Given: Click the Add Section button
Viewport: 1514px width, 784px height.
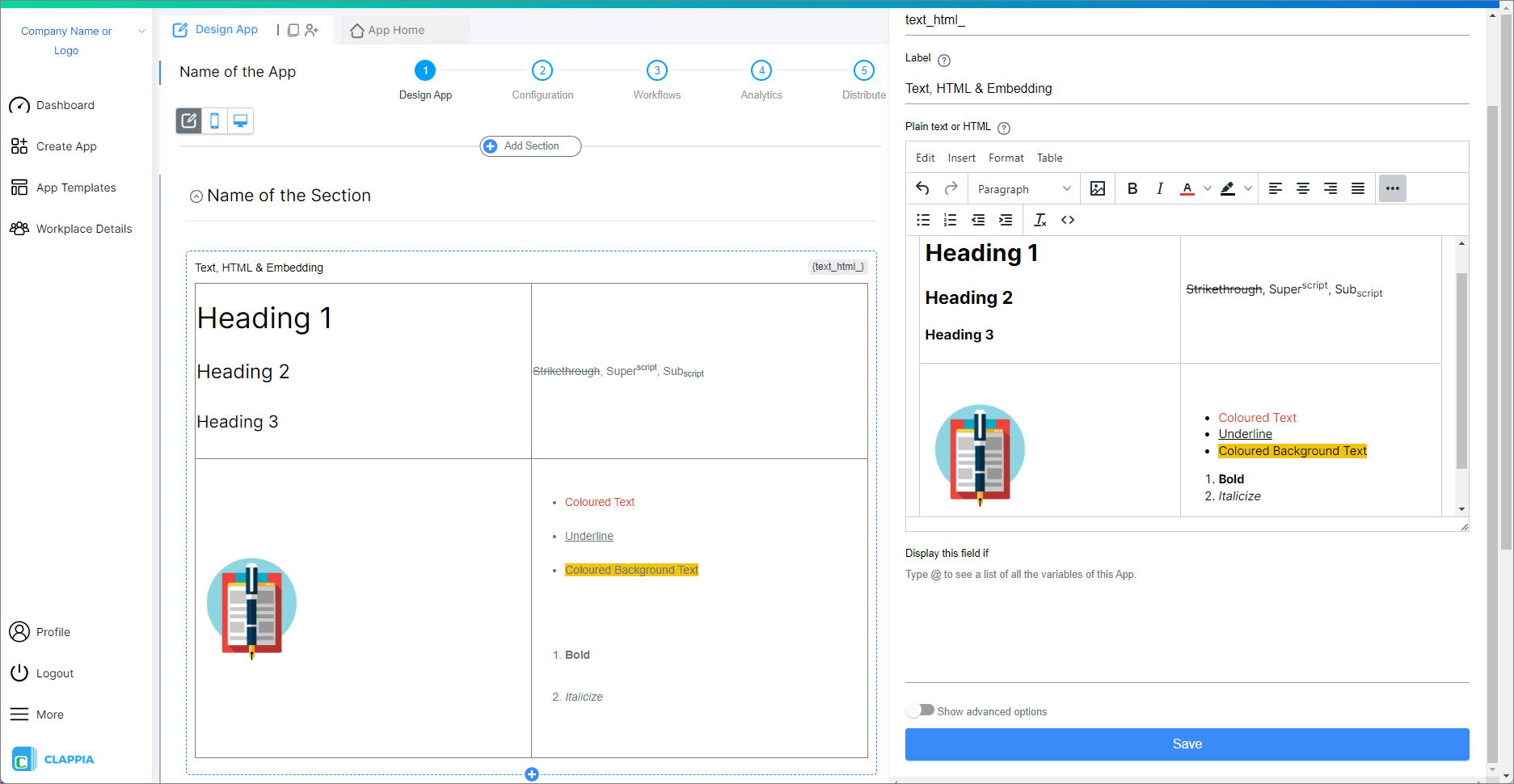Looking at the screenshot, I should point(529,146).
